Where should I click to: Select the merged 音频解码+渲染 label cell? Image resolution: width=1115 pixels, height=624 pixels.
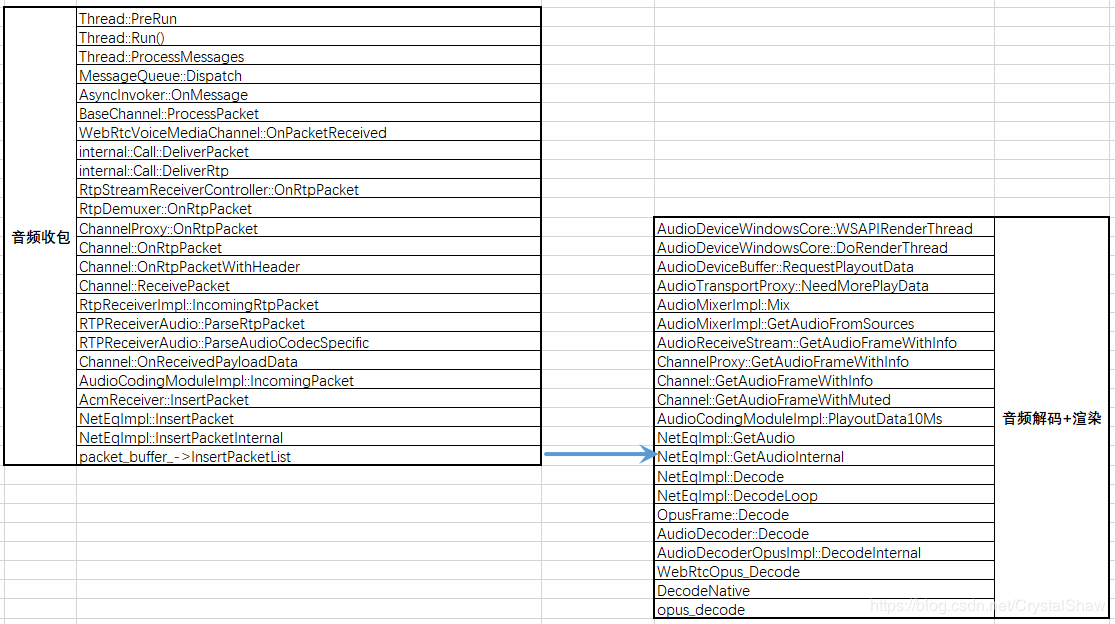pos(1051,418)
